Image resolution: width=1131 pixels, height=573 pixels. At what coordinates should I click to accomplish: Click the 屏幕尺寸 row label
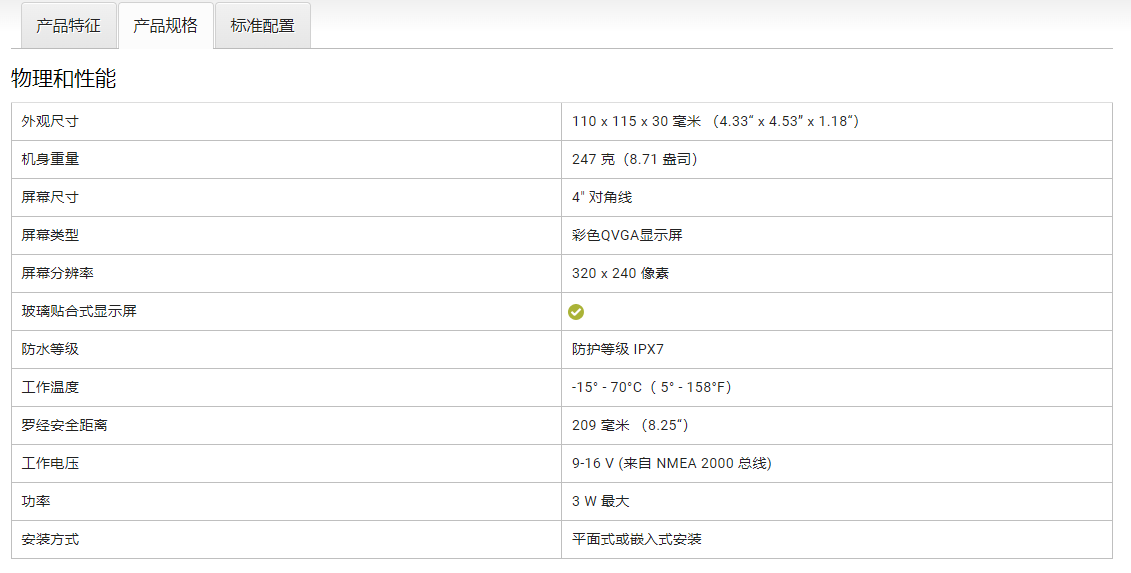tap(50, 197)
